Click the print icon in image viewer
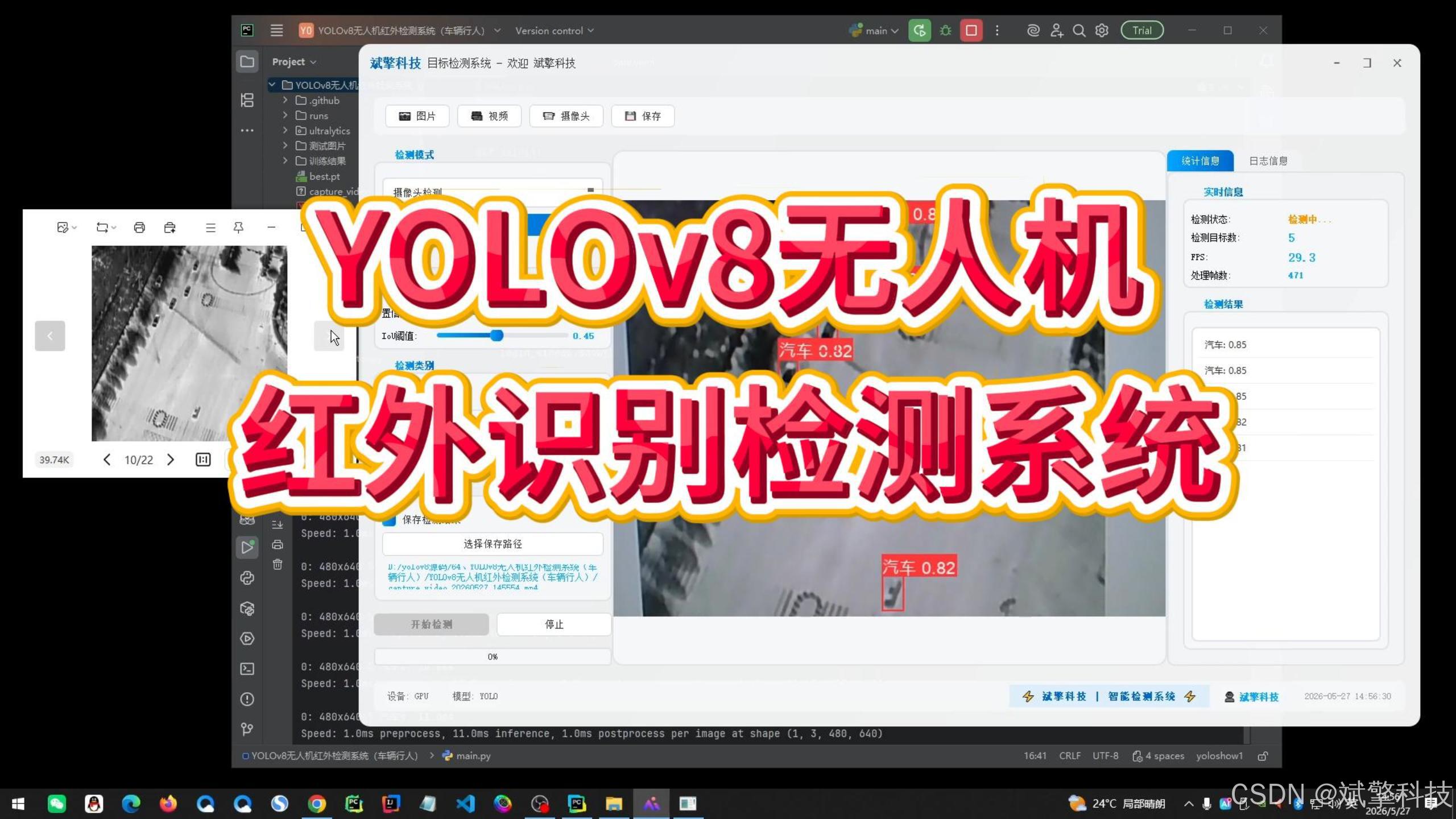This screenshot has height=819, width=1456. click(139, 227)
